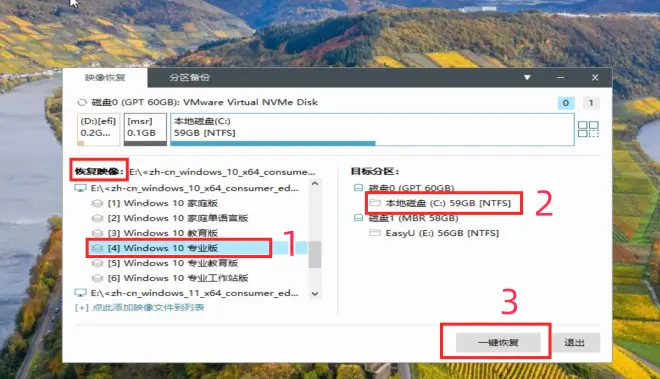Click the 一键恢复 button
Image resolution: width=660 pixels, height=379 pixels.
tap(498, 343)
